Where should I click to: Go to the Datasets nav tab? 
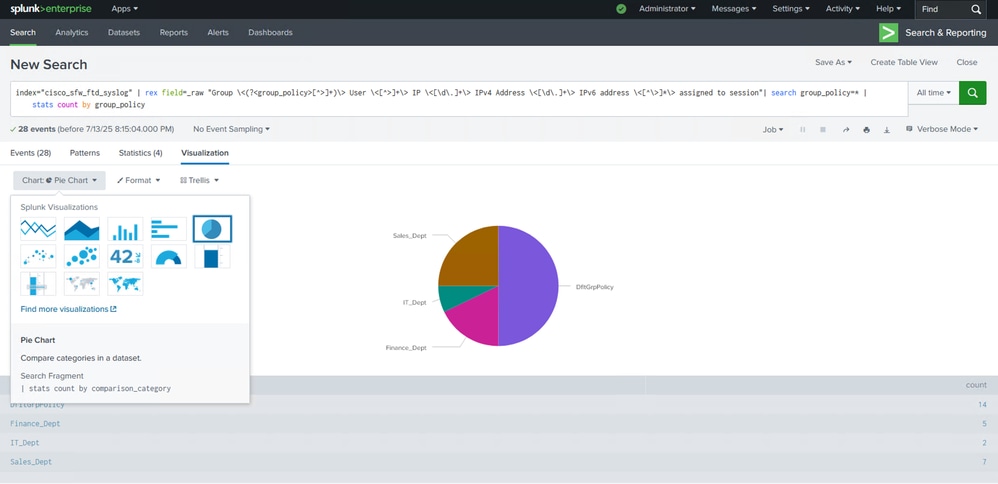pyautogui.click(x=124, y=32)
